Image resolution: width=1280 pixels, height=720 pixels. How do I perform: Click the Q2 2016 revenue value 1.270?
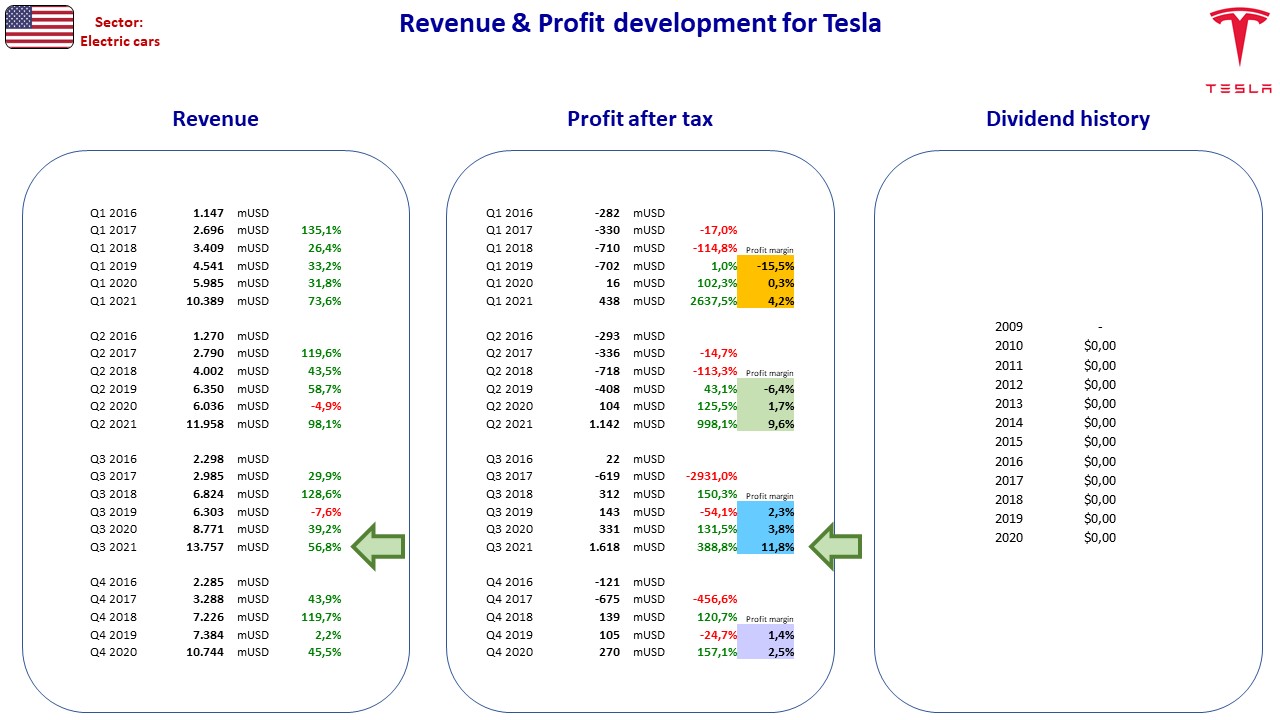207,336
